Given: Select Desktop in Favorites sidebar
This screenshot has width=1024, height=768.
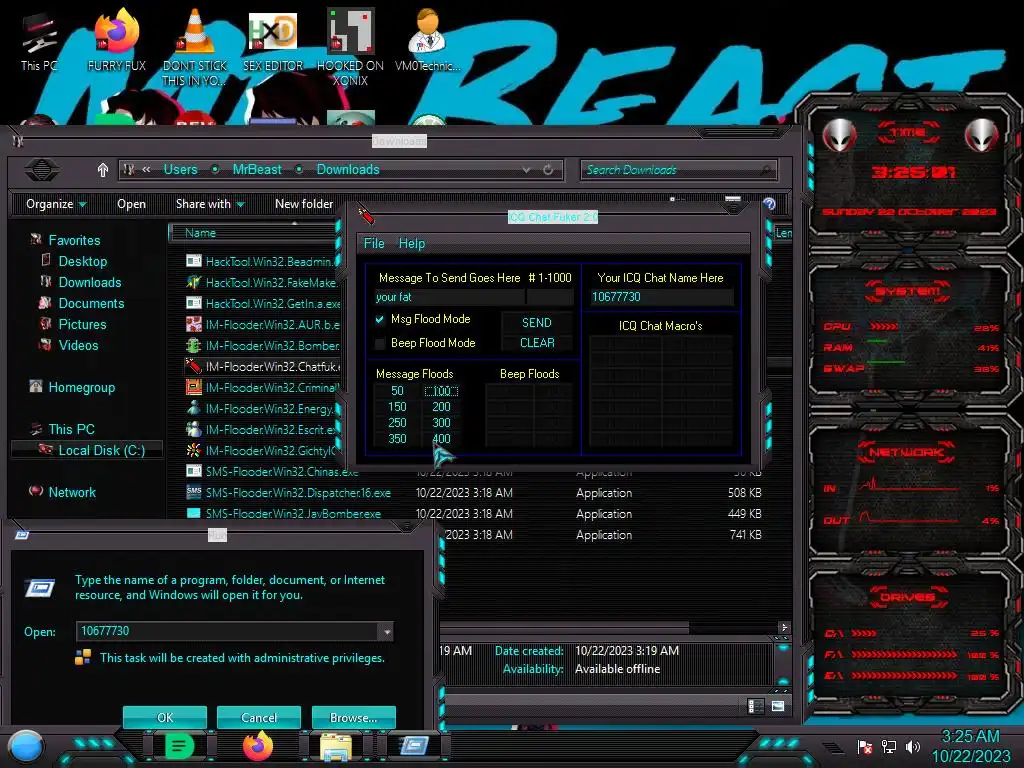Looking at the screenshot, I should point(82,261).
